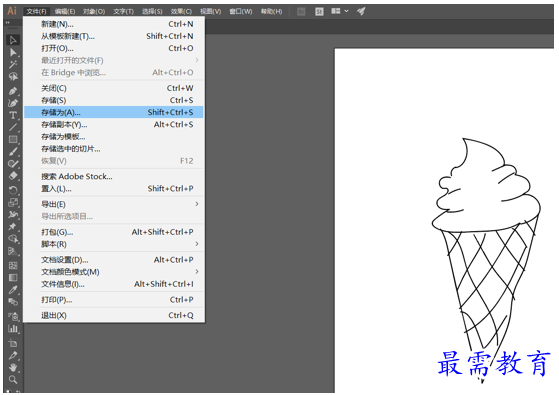Viewport: 559px width, 395px height.
Task: Choose 存储副本(Y)... menu entry
Action: point(114,124)
